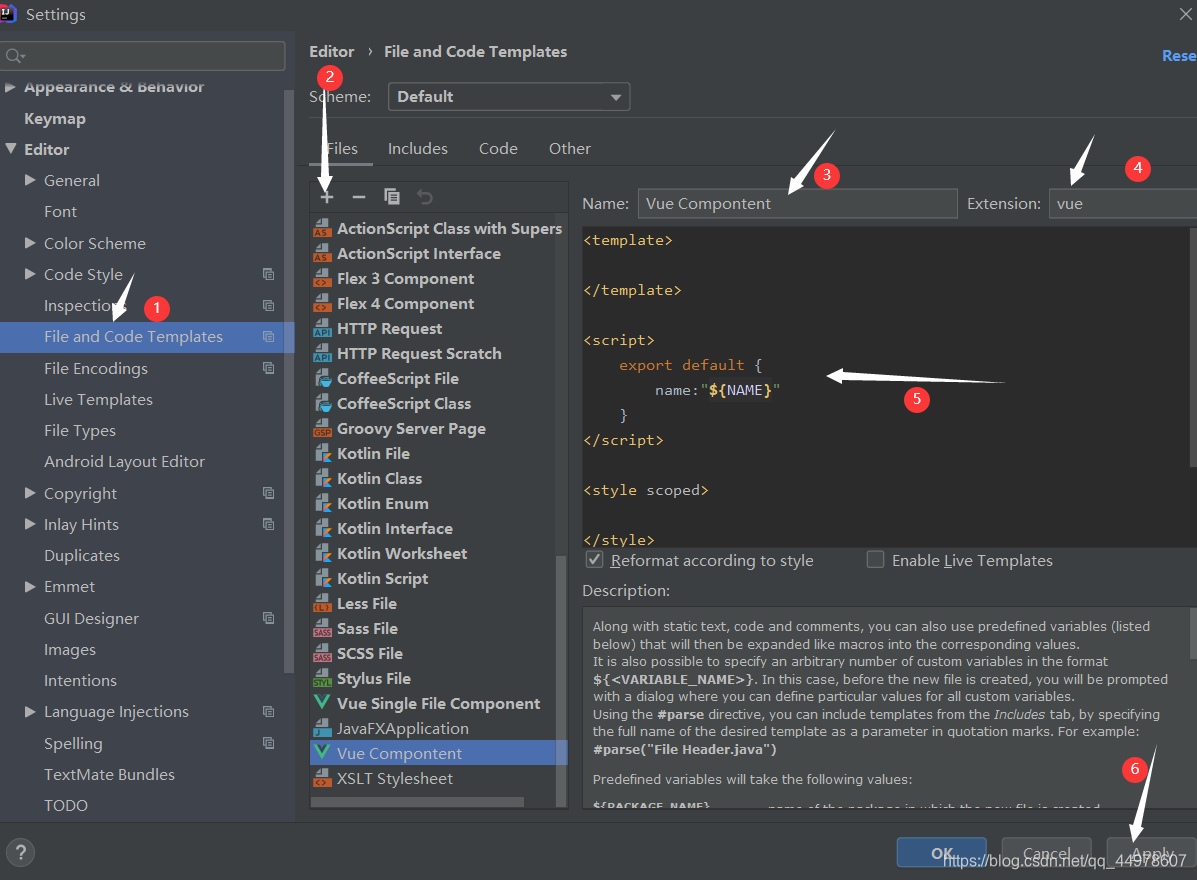The image size is (1197, 880).
Task: Expand the Color Scheme node
Action: pyautogui.click(x=30, y=243)
